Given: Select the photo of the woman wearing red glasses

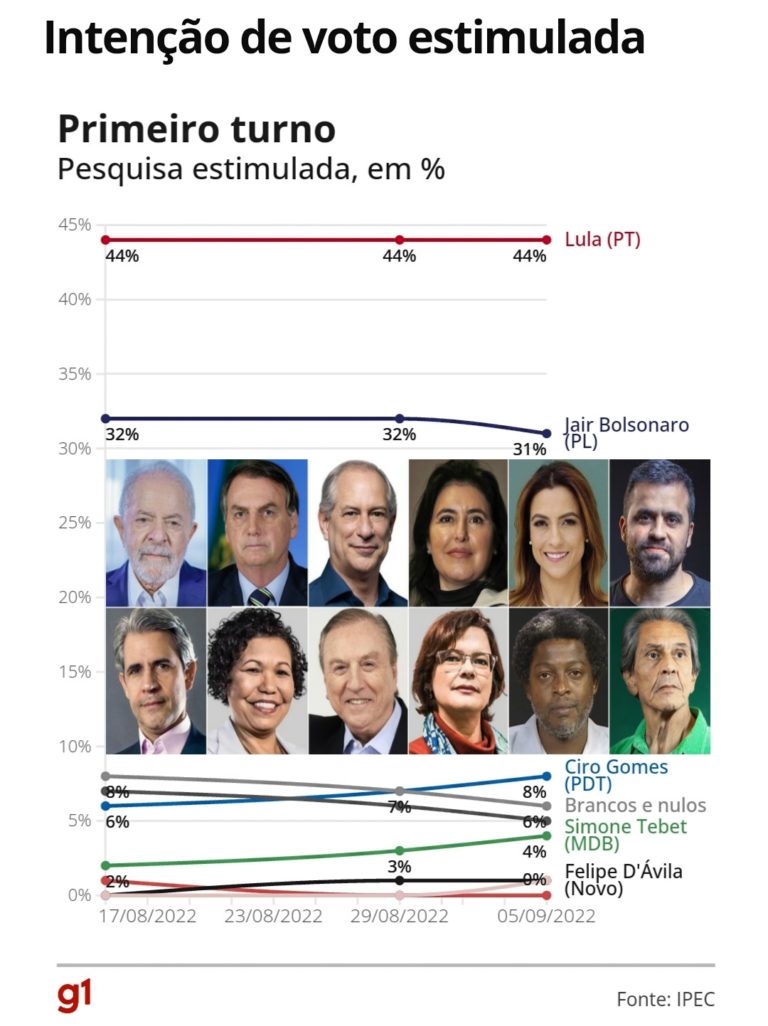Looking at the screenshot, I should point(458,681).
